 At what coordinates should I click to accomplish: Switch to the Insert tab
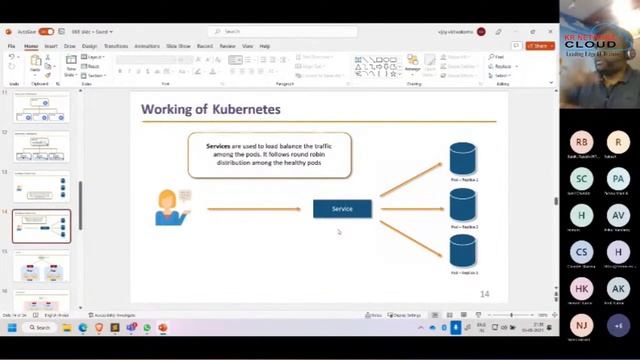[51, 46]
